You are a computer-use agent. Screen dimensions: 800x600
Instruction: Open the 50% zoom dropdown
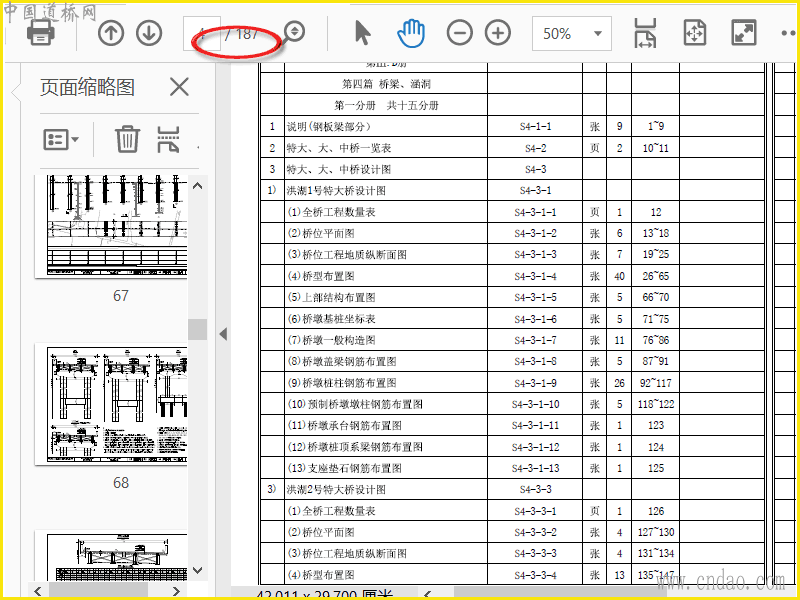(x=572, y=34)
